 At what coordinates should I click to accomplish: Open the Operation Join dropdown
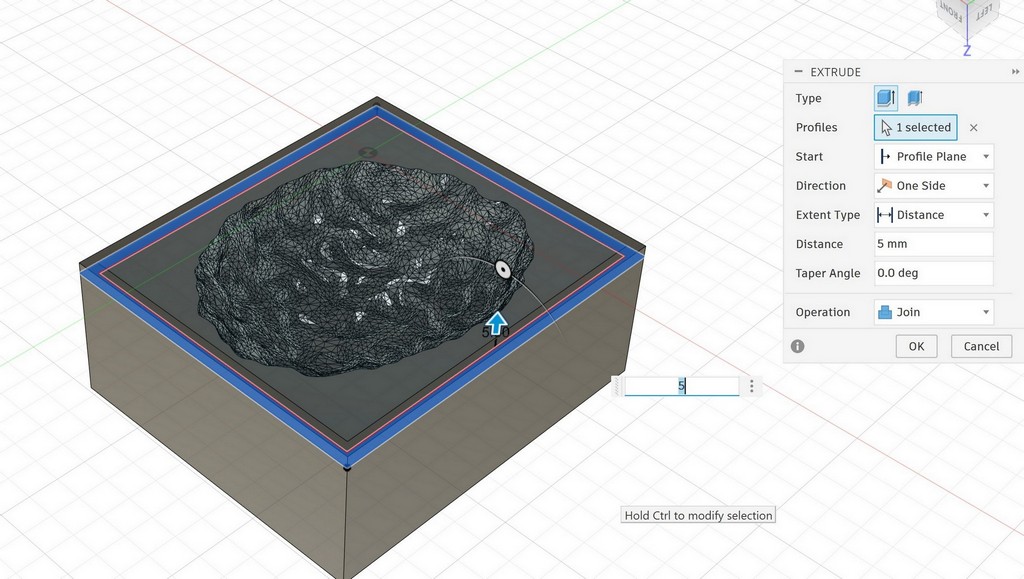click(934, 312)
